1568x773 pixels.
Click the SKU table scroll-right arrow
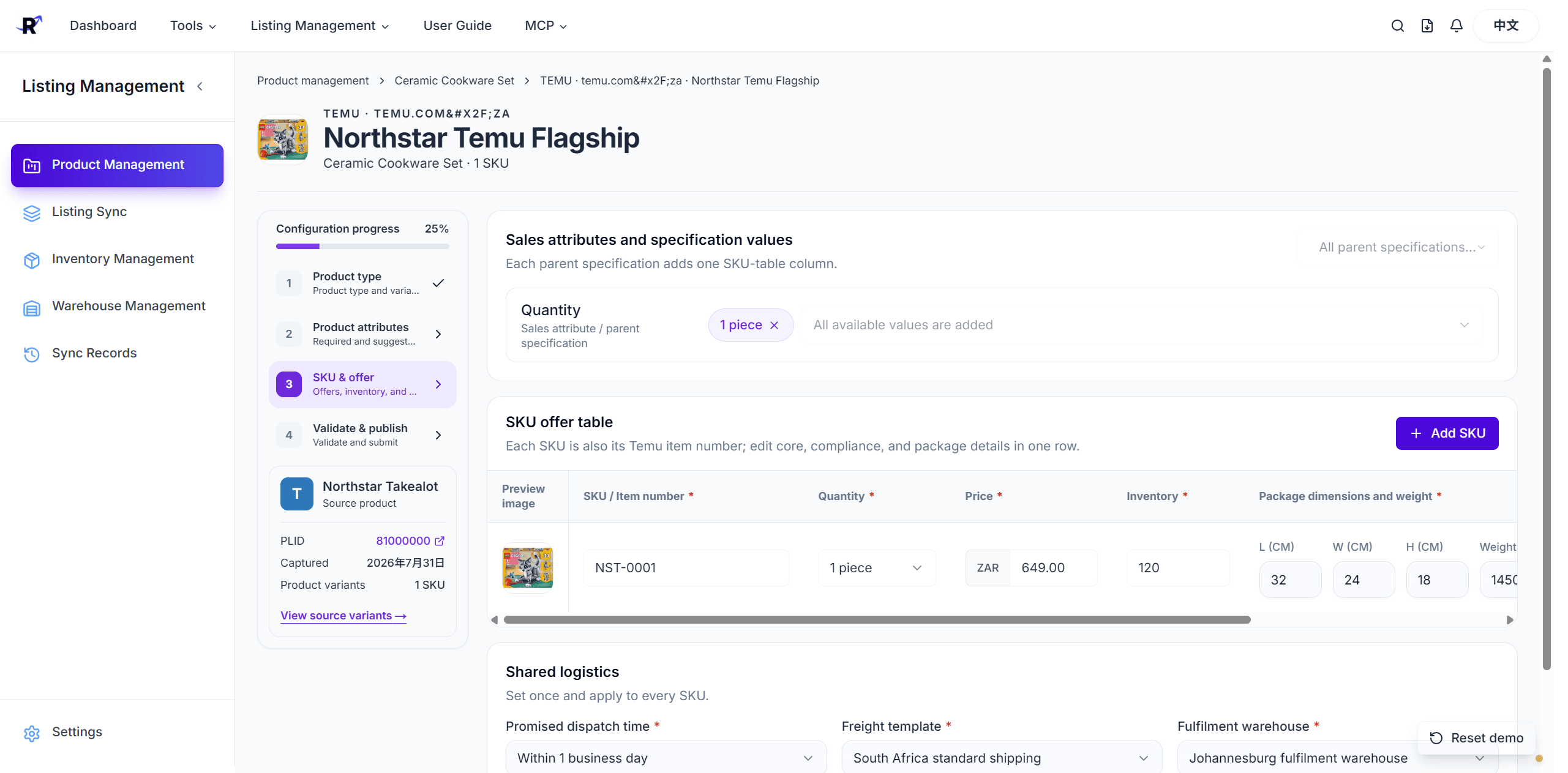[x=1510, y=620]
